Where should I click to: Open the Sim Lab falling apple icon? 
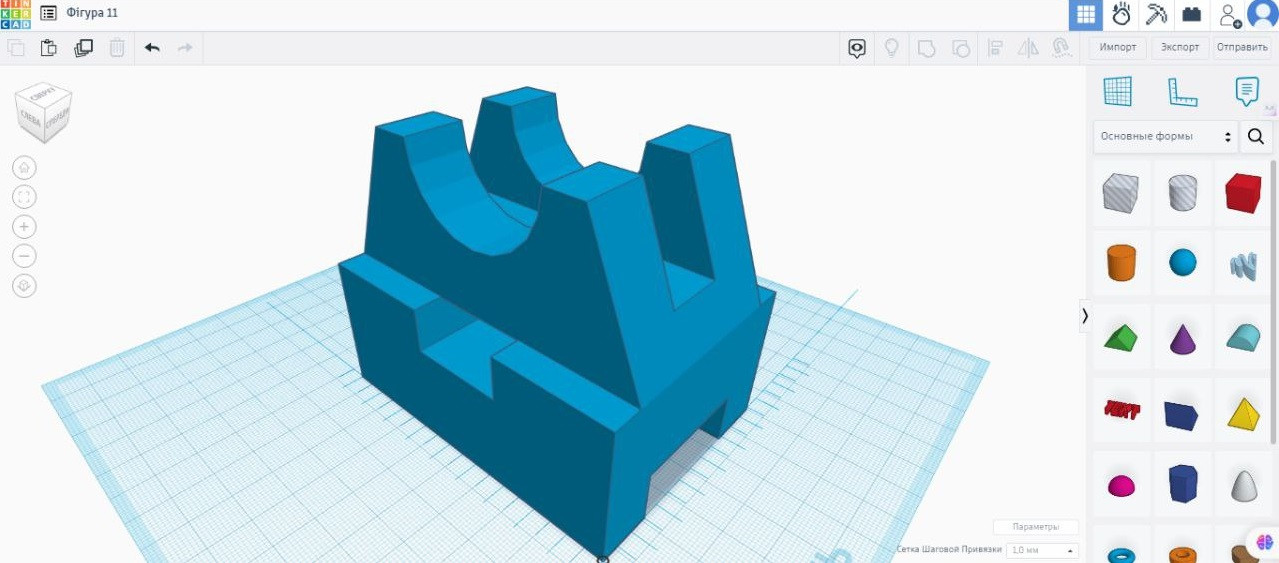(1121, 15)
